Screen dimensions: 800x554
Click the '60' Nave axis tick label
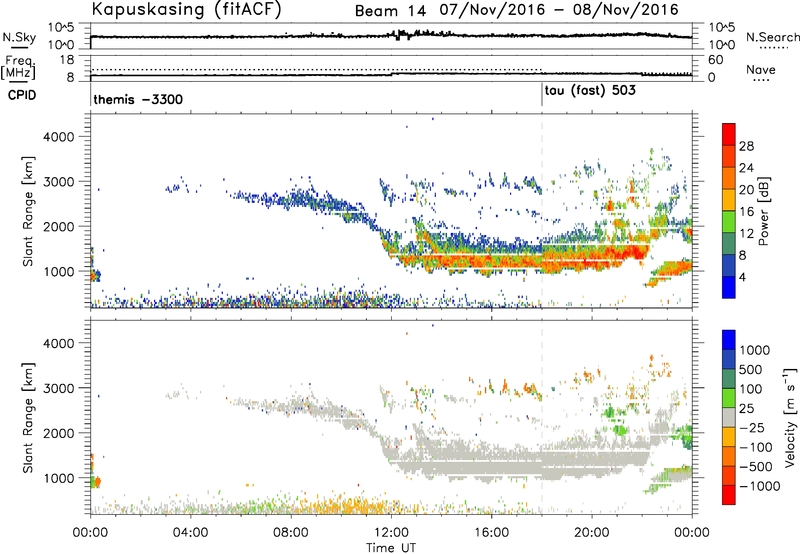click(715, 60)
